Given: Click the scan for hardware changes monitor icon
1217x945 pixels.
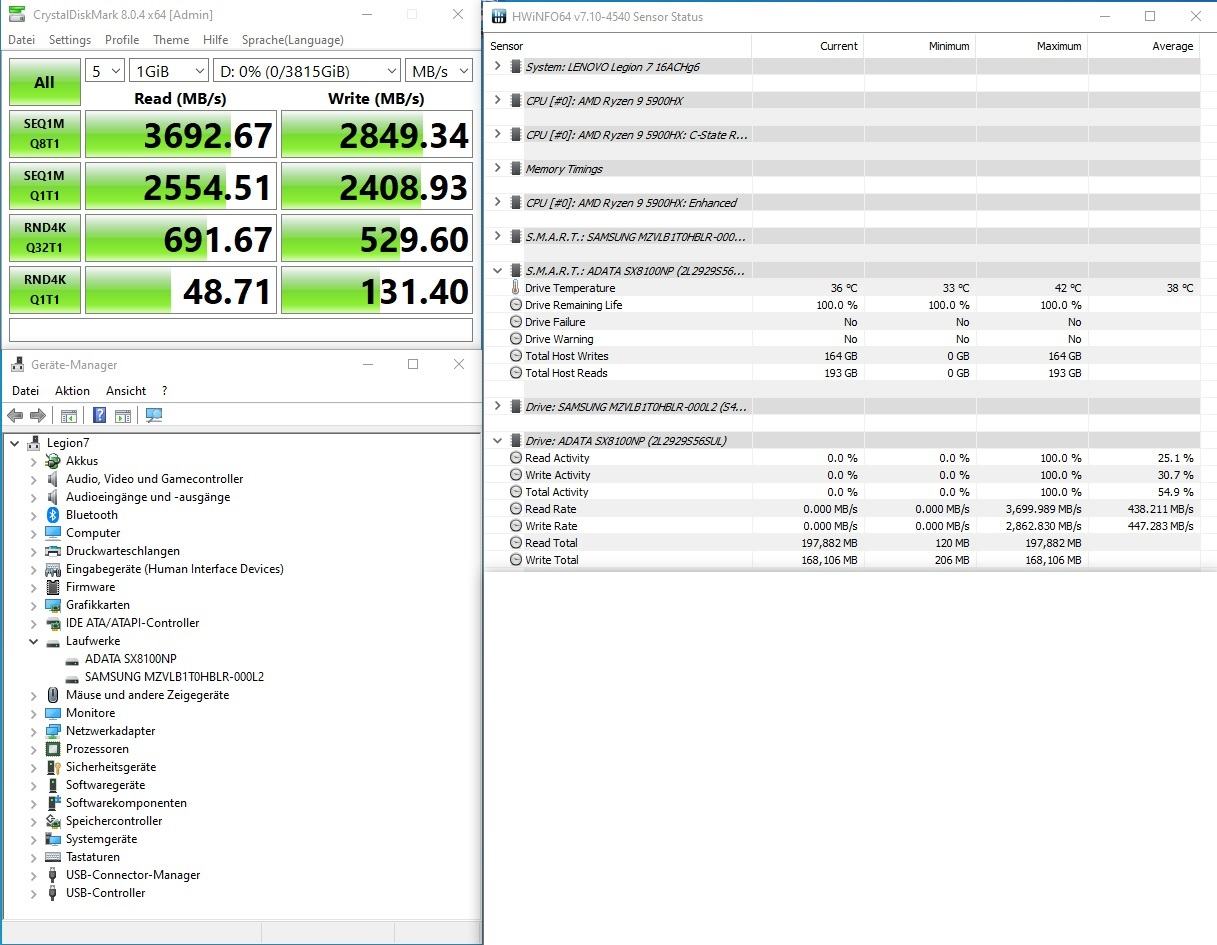Looking at the screenshot, I should point(154,416).
